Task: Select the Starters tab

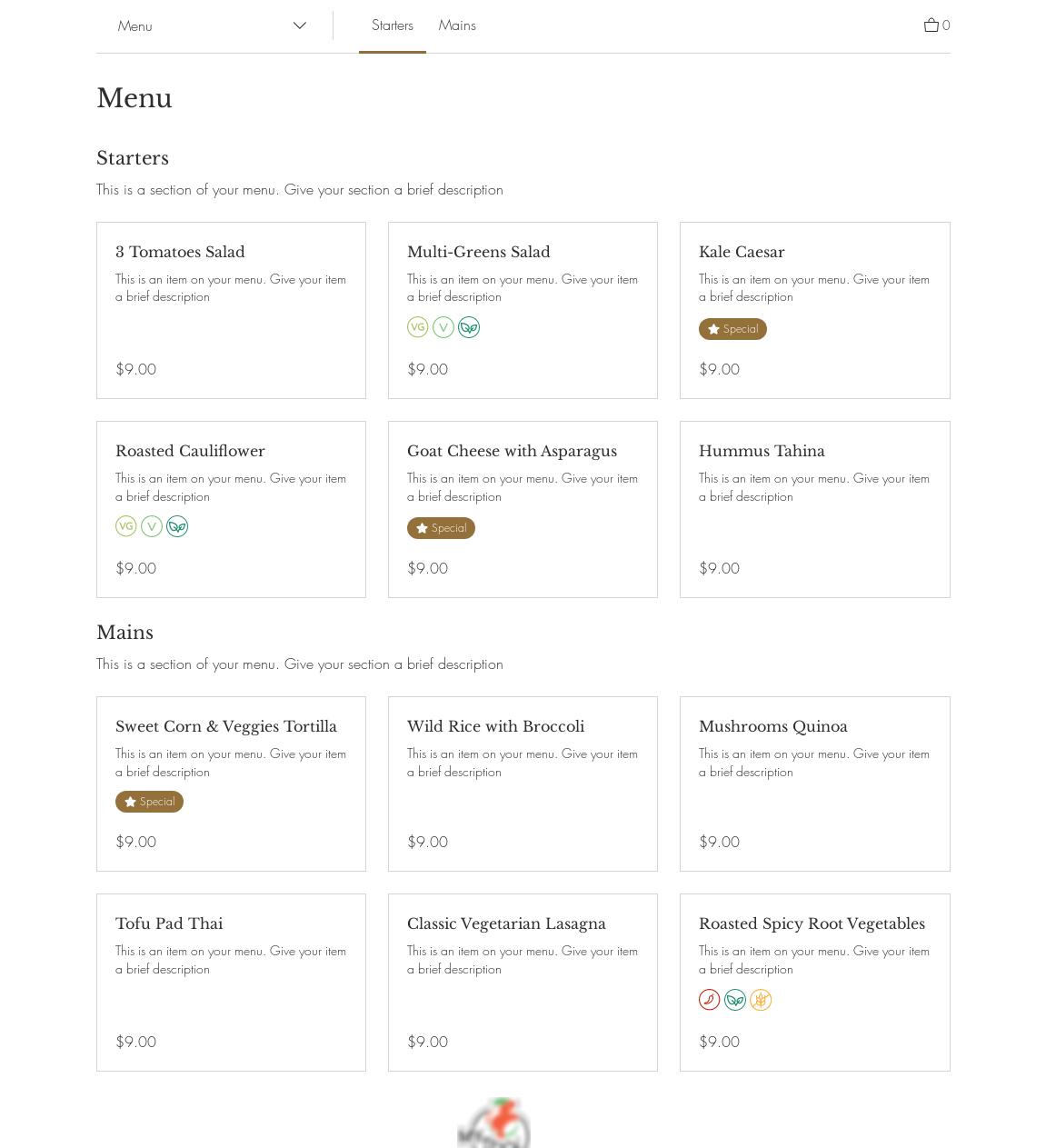Action: [393, 25]
